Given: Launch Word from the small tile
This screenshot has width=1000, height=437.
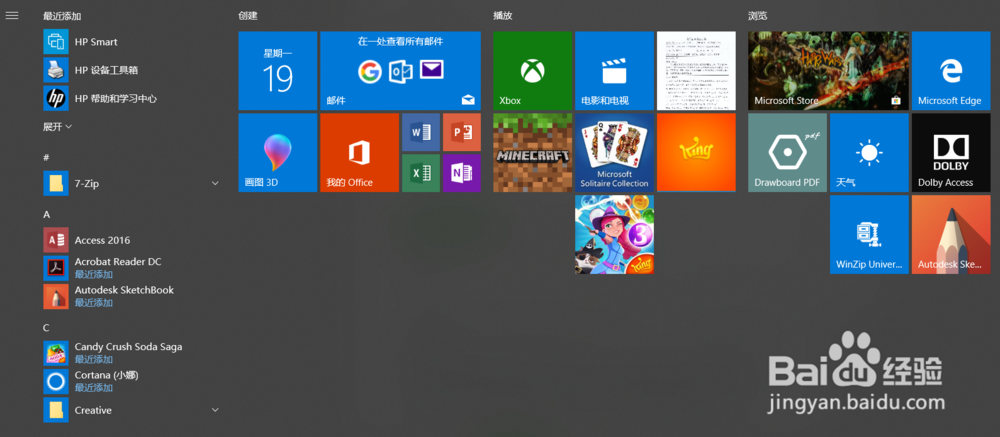Looking at the screenshot, I should point(421,132).
